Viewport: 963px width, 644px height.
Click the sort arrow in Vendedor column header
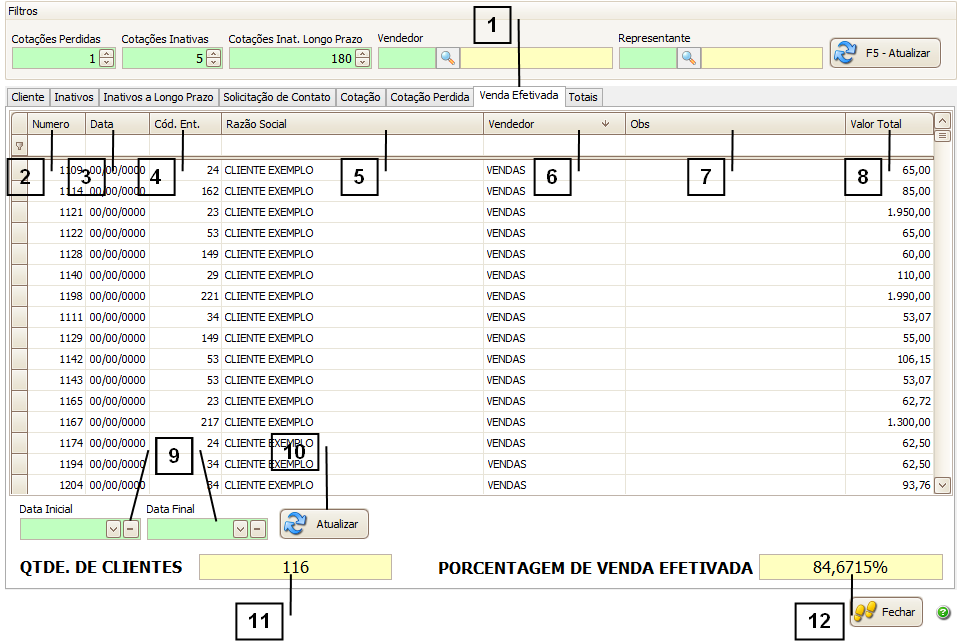(x=605, y=125)
